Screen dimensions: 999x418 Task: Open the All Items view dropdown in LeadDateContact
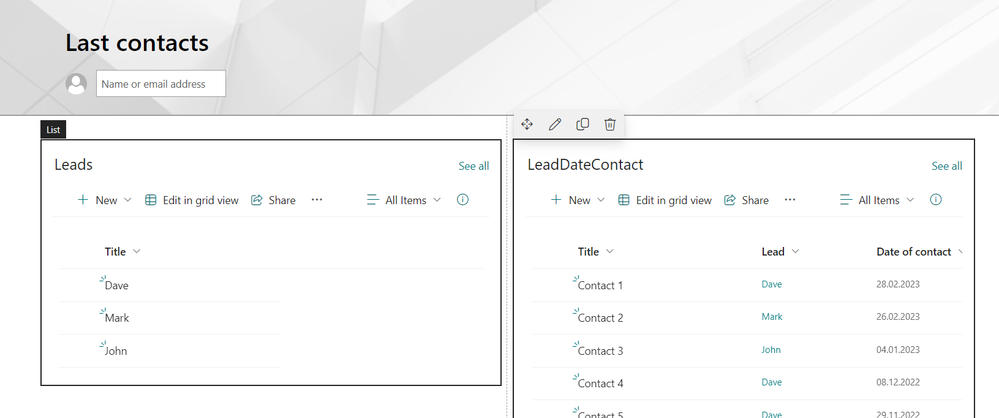click(877, 200)
